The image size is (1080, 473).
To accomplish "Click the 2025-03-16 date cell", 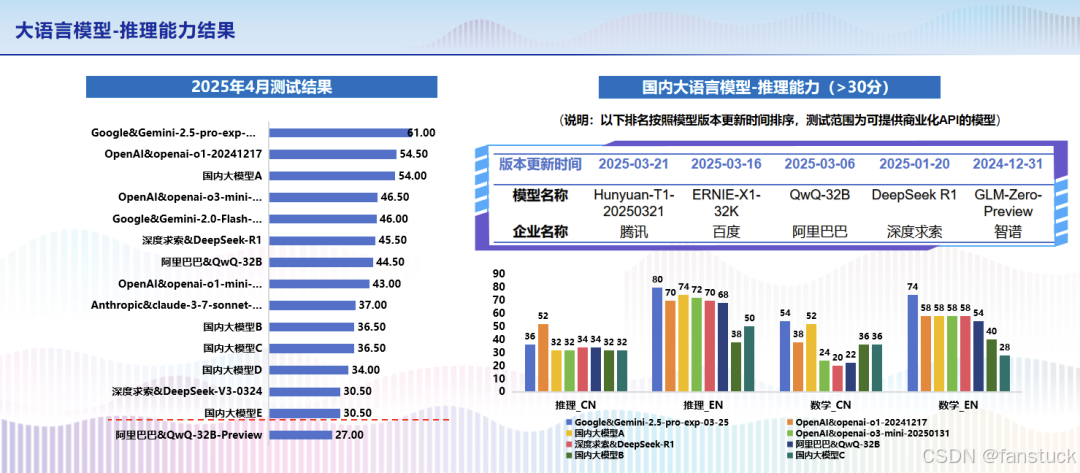I will coord(726,165).
